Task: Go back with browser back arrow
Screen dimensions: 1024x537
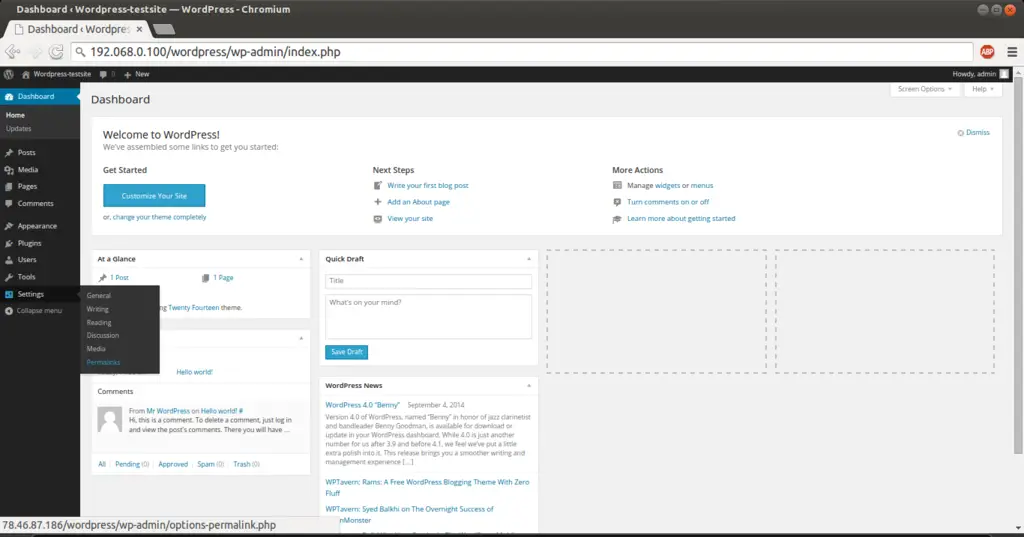Action: pyautogui.click(x=12, y=52)
